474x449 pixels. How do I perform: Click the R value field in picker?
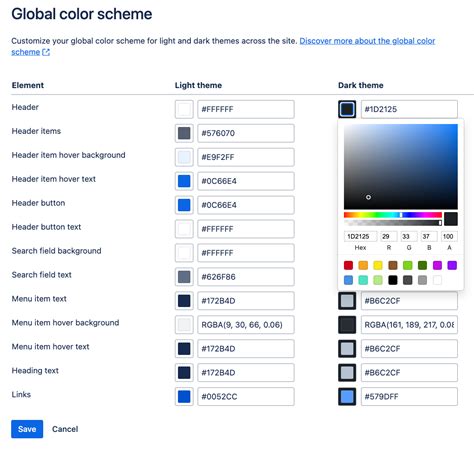389,236
